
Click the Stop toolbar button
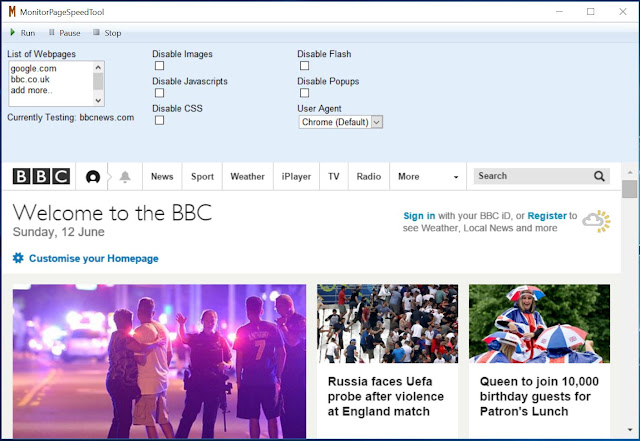107,33
